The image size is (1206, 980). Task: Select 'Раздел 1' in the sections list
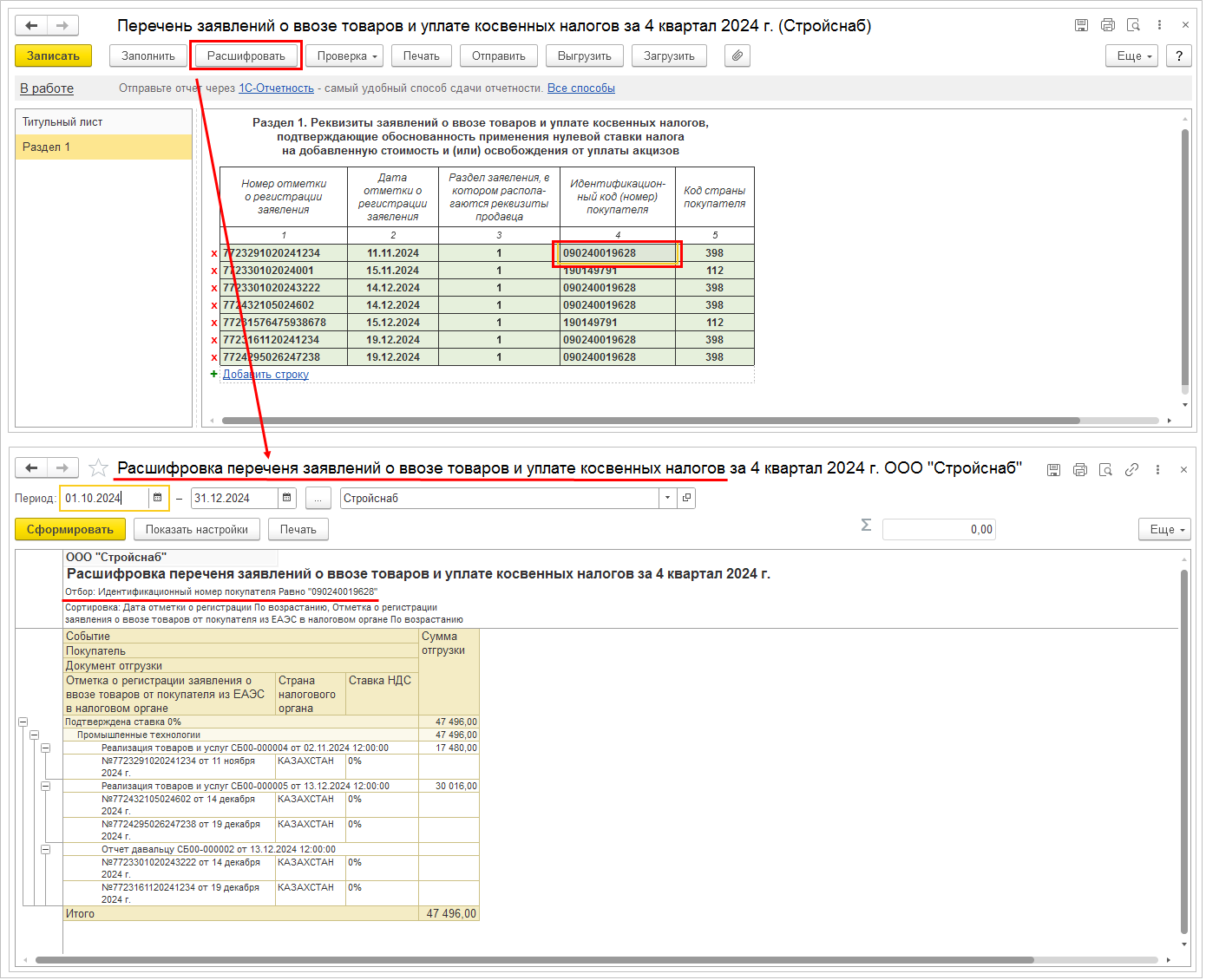tap(47, 147)
